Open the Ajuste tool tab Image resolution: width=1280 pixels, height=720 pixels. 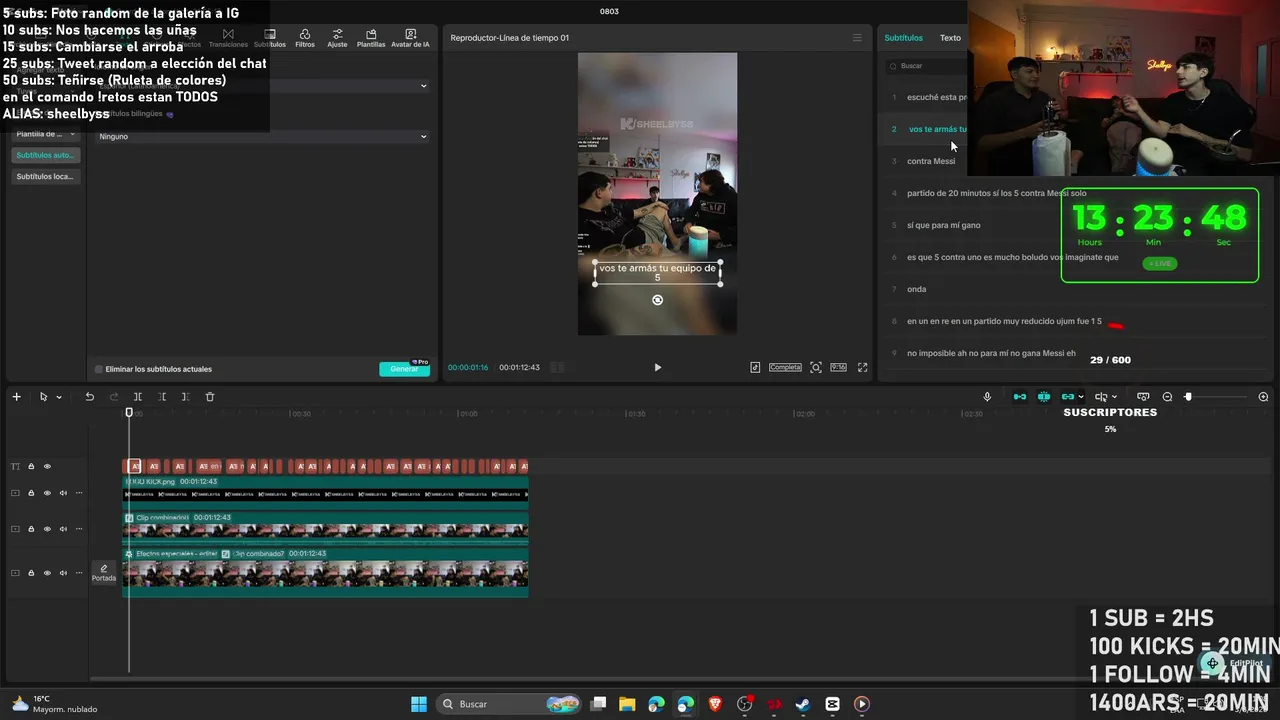(337, 38)
